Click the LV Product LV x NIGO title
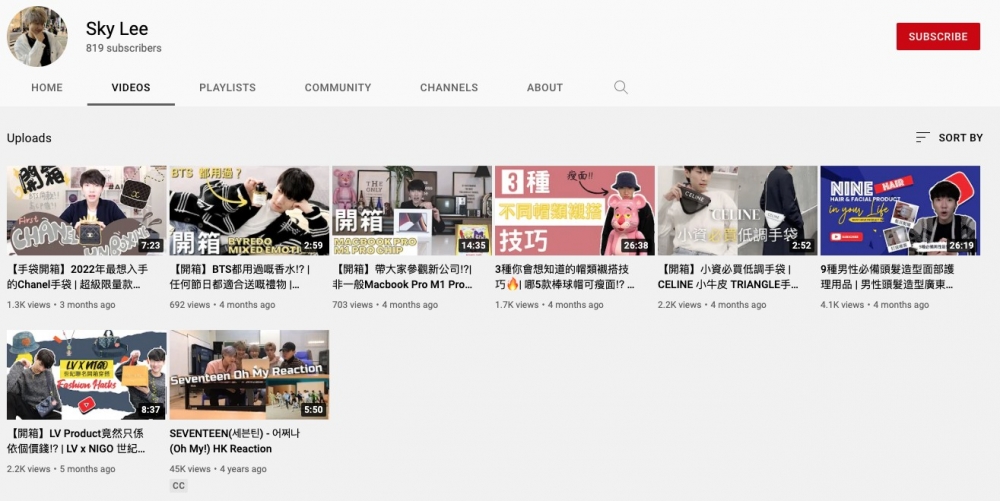The image size is (1000, 501). [x=76, y=440]
